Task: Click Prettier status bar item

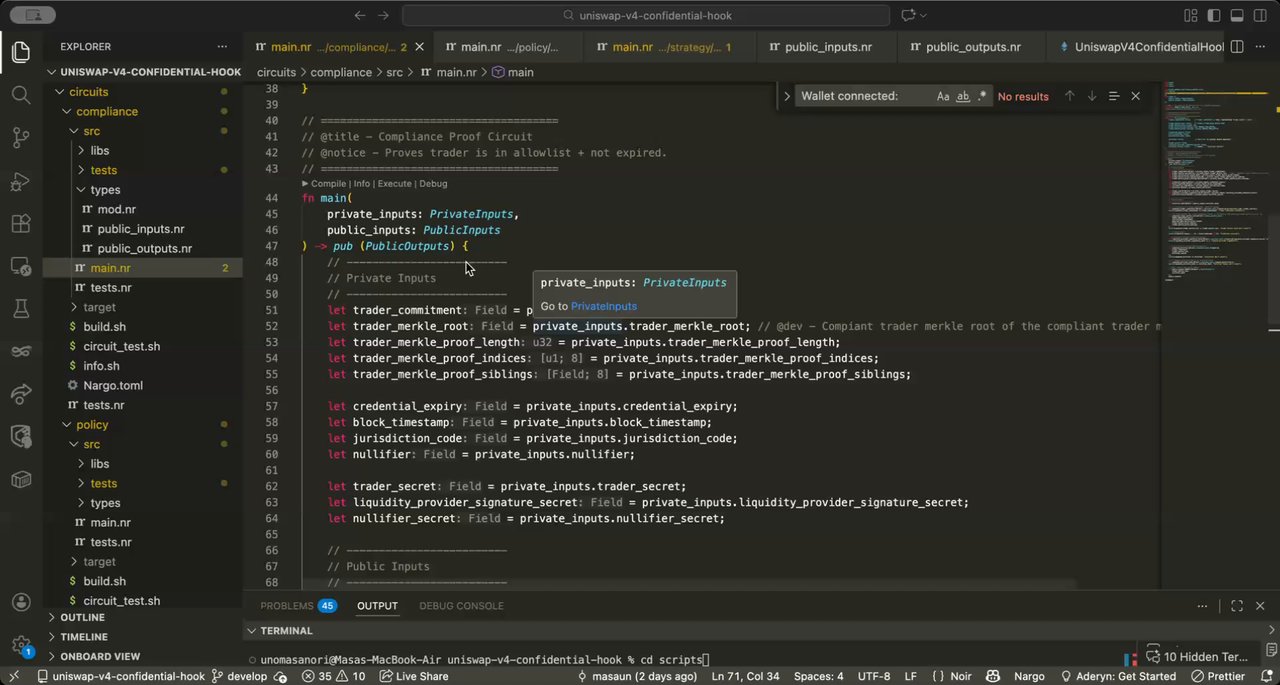Action: 1217,676
